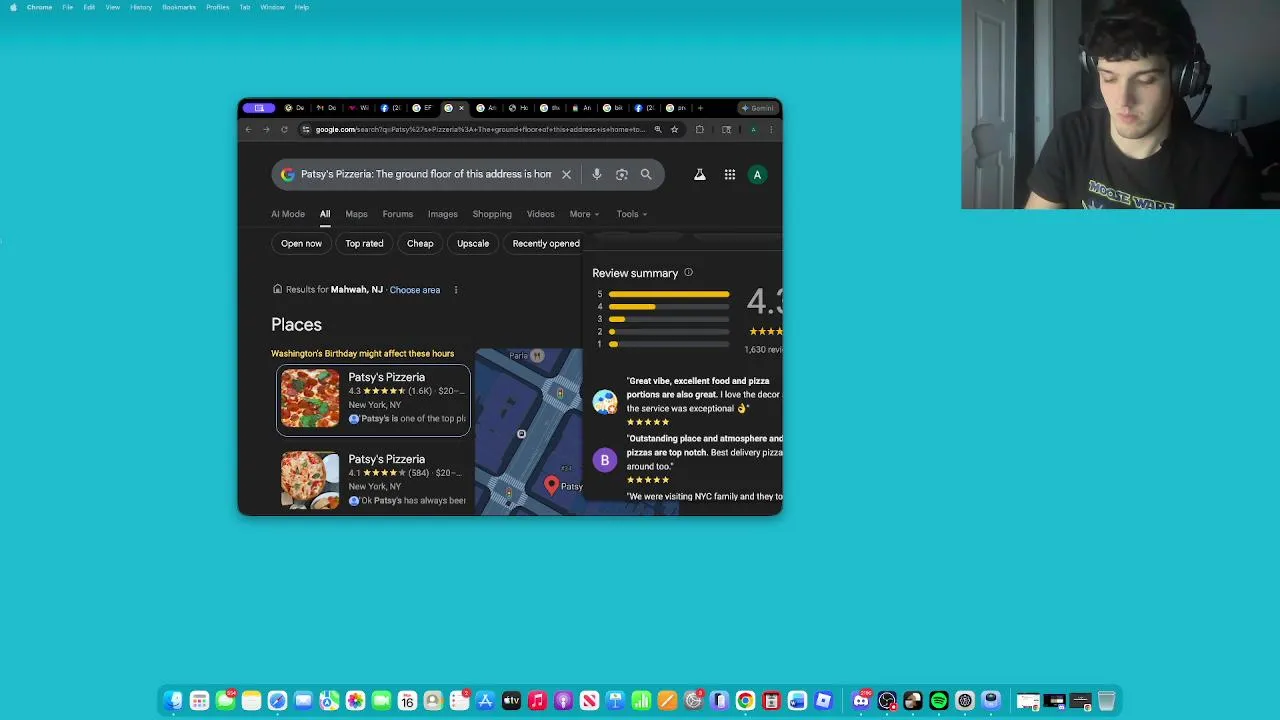The height and width of the screenshot is (720, 1280).
Task: Submit search with the magnifier icon
Action: pyautogui.click(x=646, y=174)
